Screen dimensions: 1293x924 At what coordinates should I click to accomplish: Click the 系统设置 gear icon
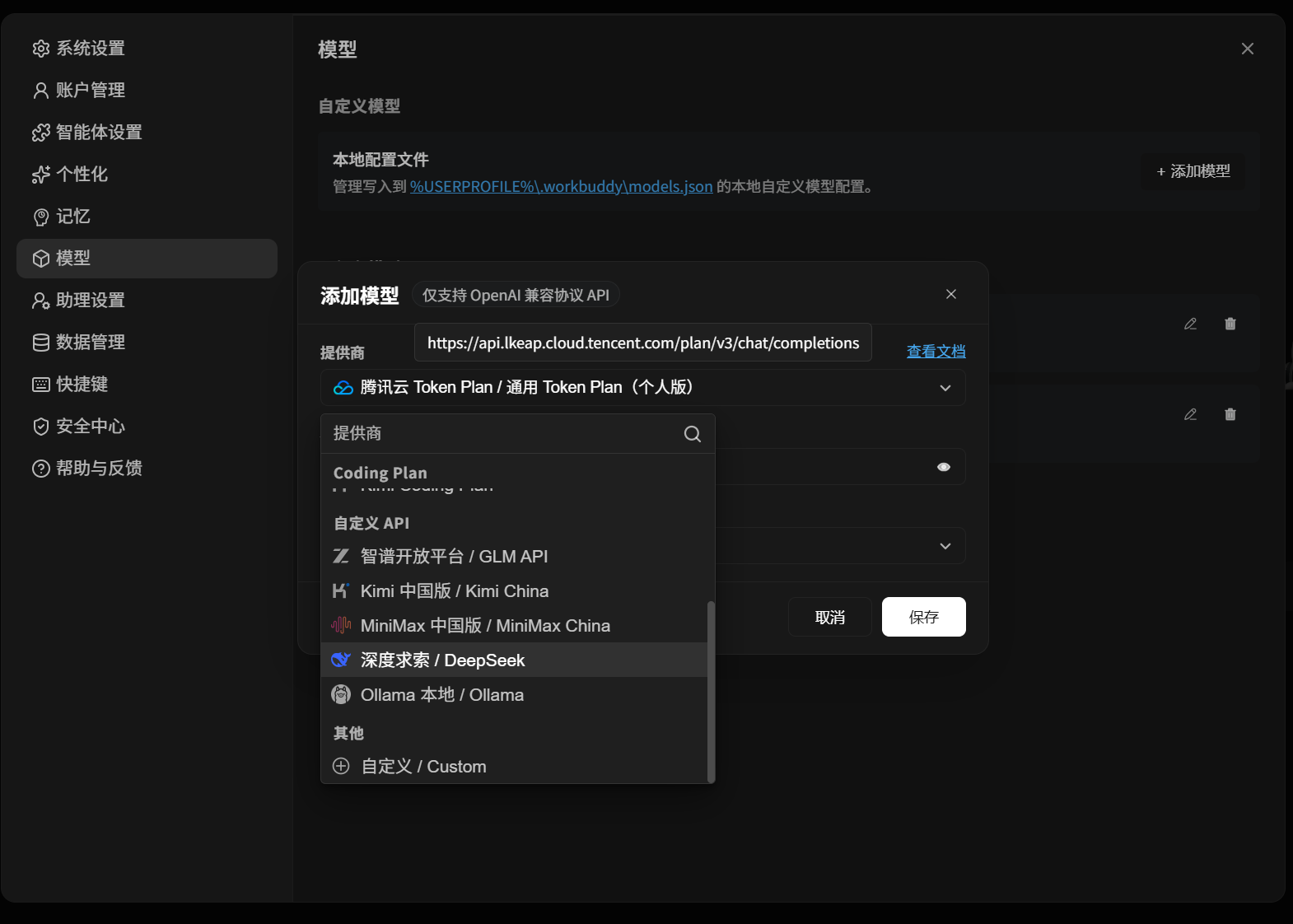[x=41, y=49]
